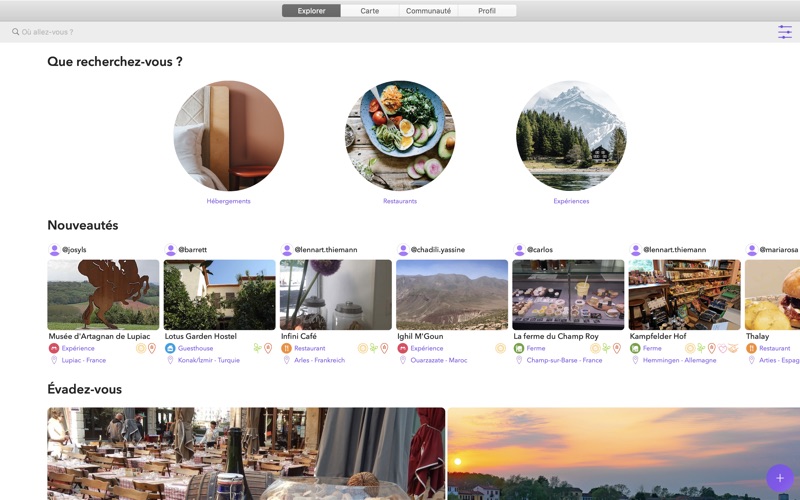Click location pin beside Champ-sur-Barse - France

[519, 360]
